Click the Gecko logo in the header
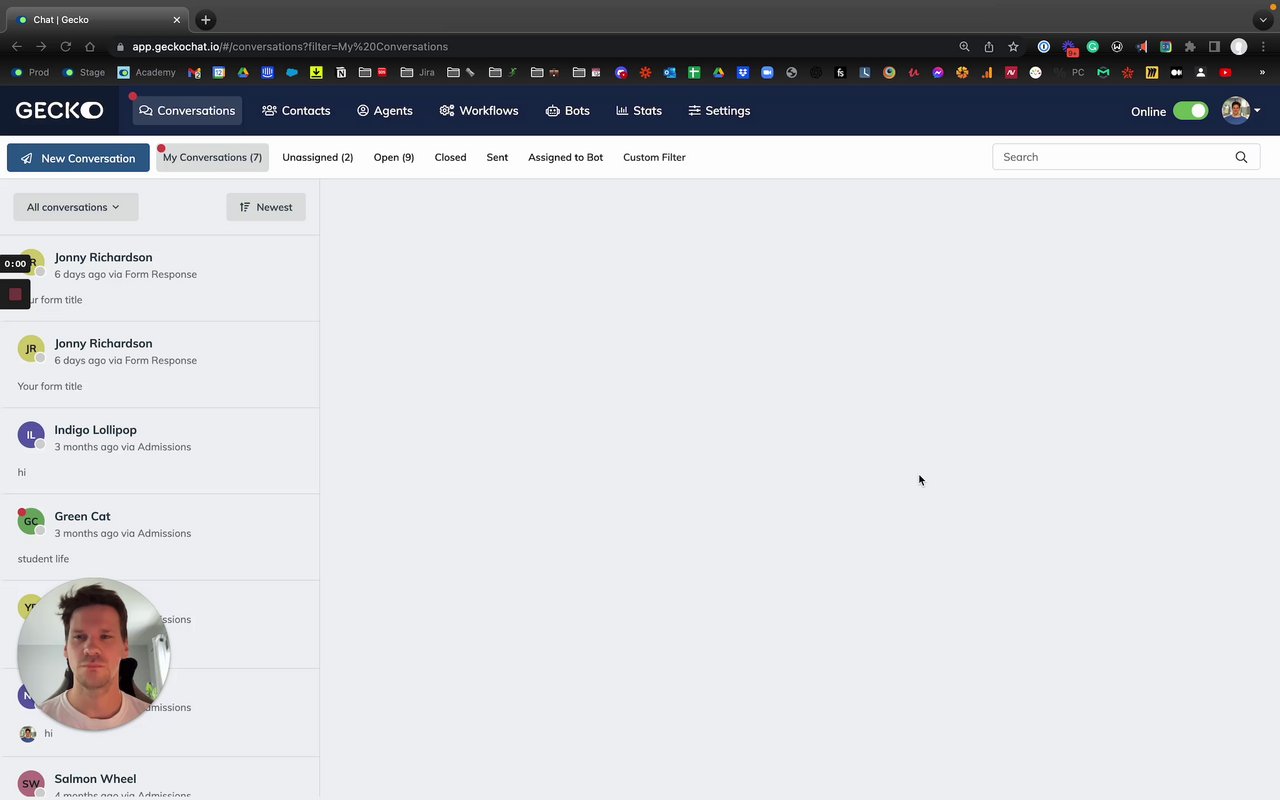Viewport: 1280px width, 800px height. coord(59,110)
